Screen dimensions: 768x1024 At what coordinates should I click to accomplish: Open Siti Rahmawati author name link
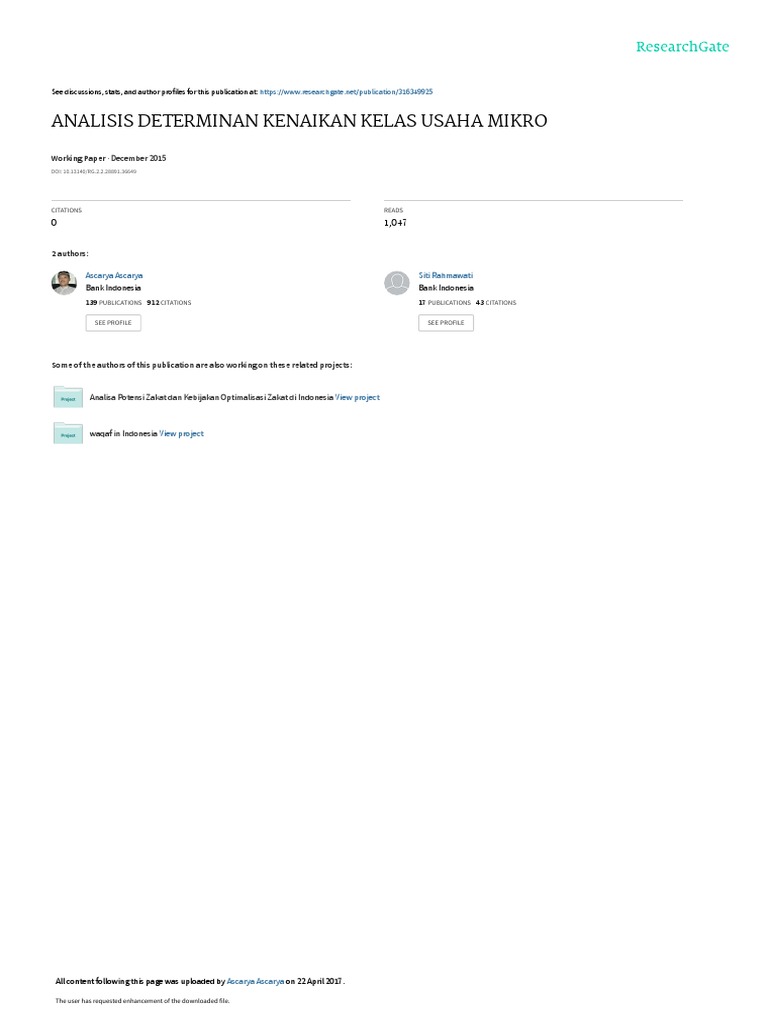[x=446, y=276]
